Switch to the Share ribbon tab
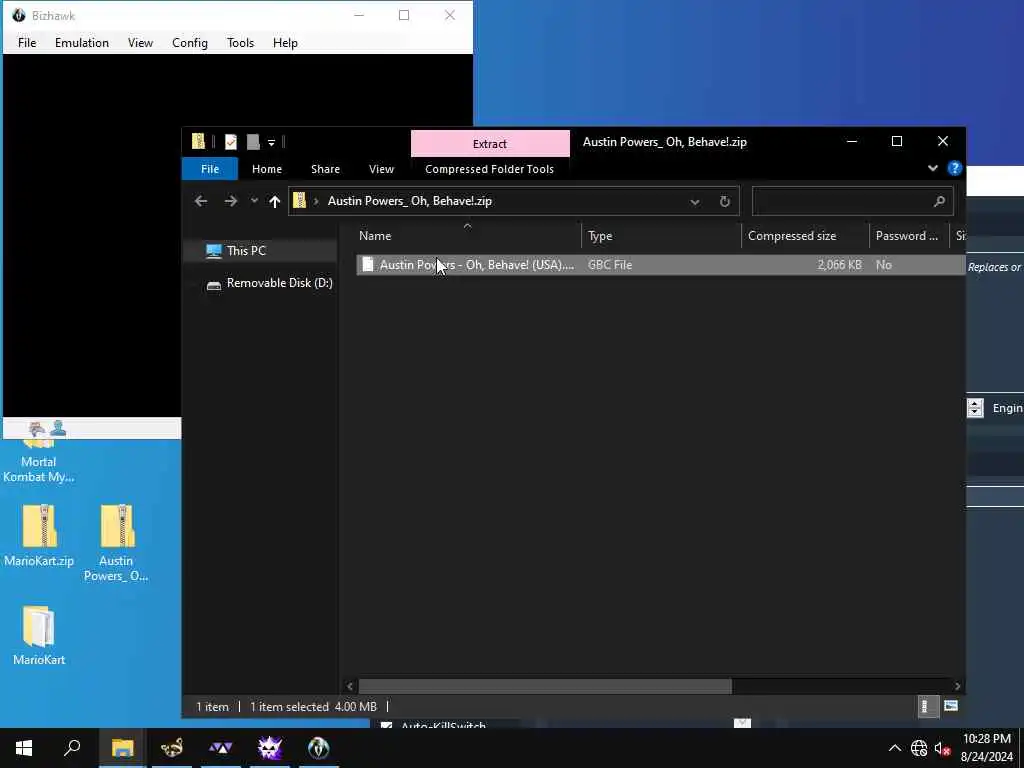Image resolution: width=1024 pixels, height=768 pixels. click(325, 168)
